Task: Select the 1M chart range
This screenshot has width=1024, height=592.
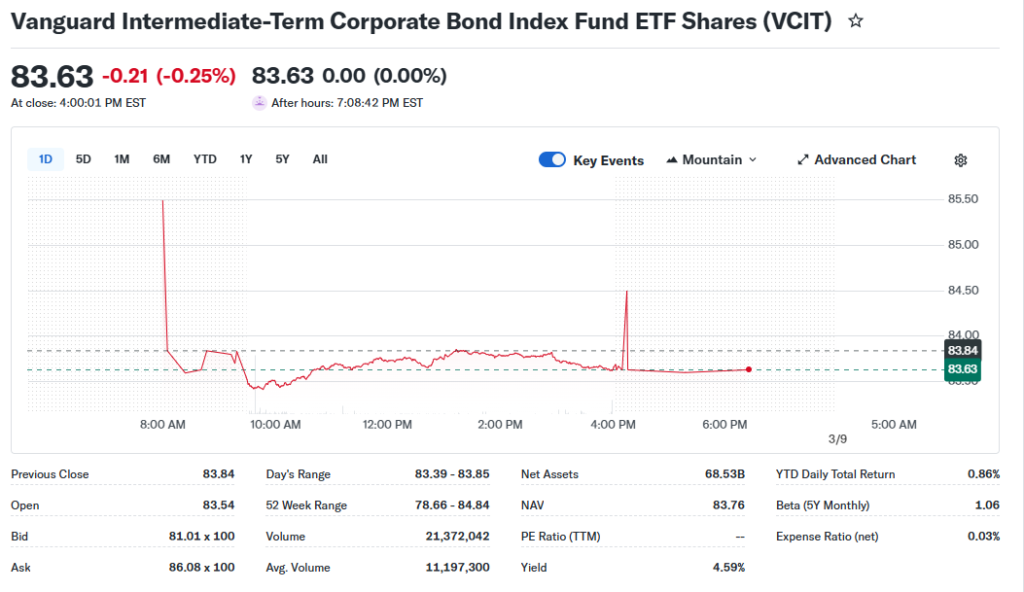Action: 121,159
